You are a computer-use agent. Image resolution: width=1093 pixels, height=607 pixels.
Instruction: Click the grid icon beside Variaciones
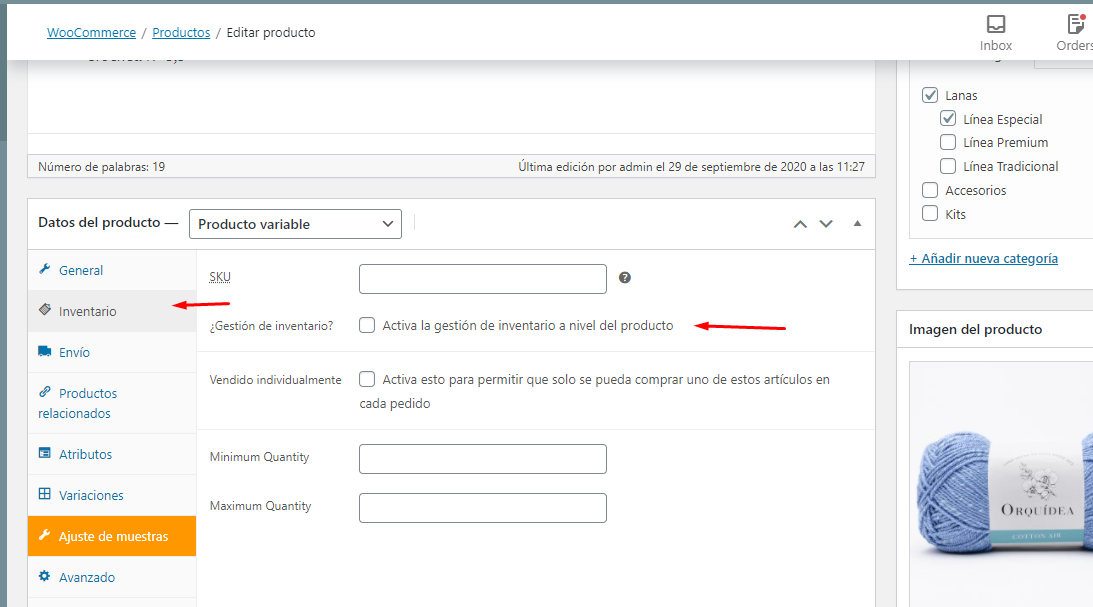click(x=44, y=495)
